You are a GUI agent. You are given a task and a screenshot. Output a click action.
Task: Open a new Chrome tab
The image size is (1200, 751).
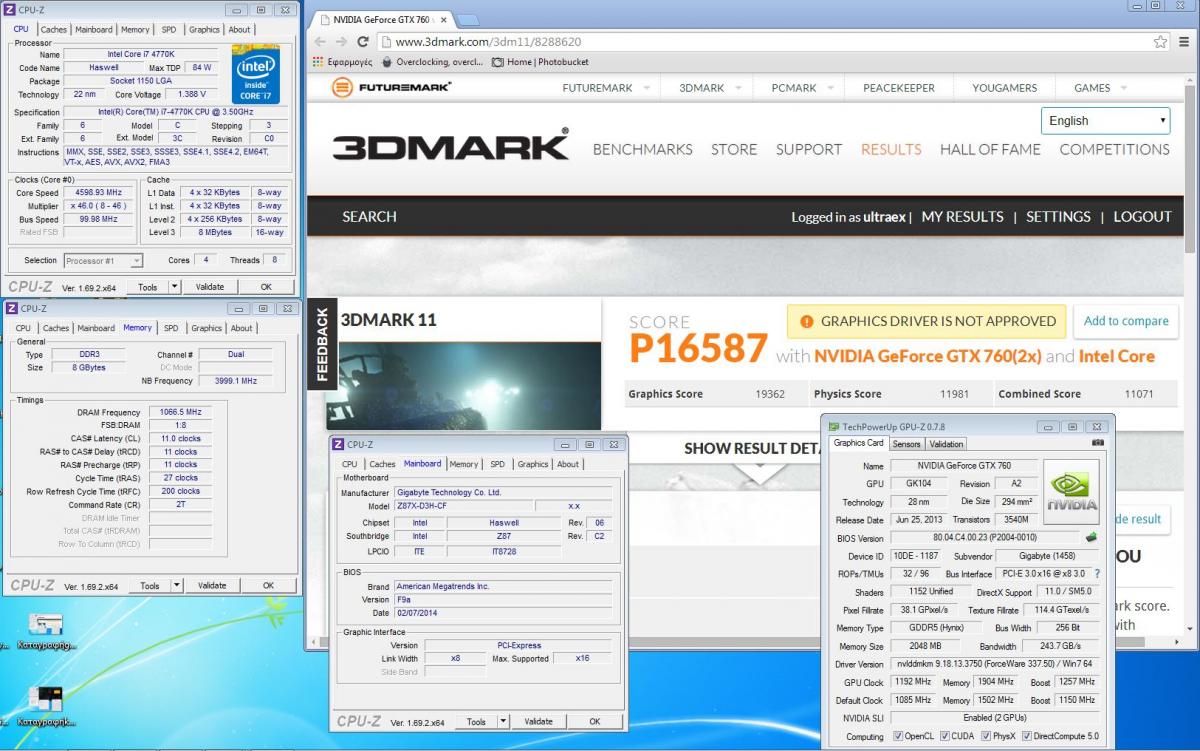467,20
